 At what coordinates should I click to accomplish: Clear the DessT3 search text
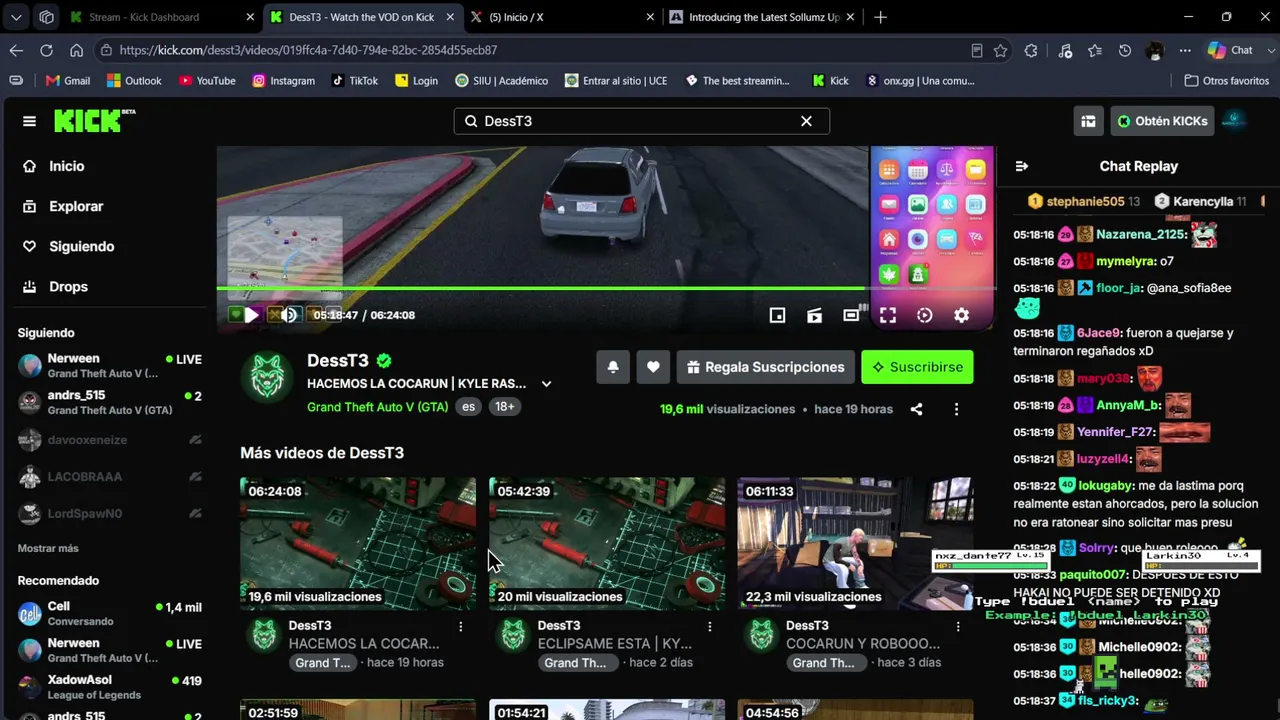tap(806, 121)
